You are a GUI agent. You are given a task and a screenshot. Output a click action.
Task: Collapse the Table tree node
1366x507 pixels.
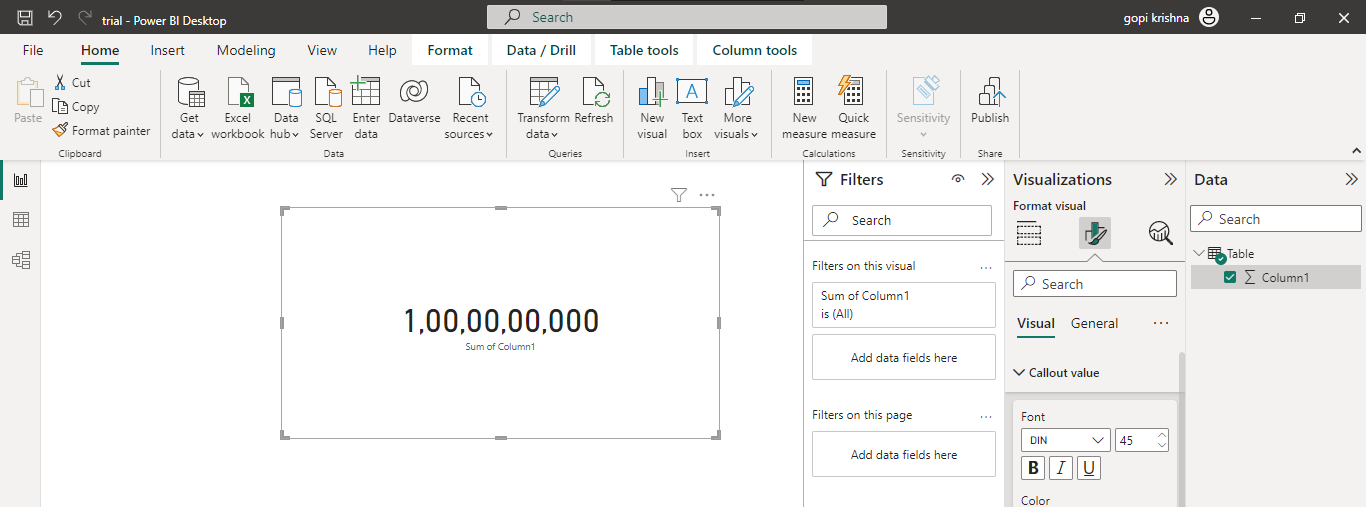point(1198,254)
